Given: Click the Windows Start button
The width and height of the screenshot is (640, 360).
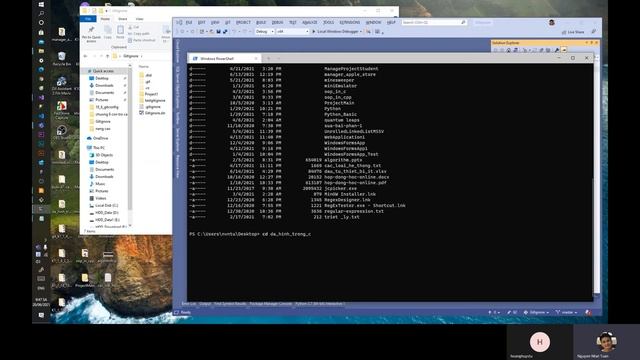Looking at the screenshot, I should [x=41, y=5].
